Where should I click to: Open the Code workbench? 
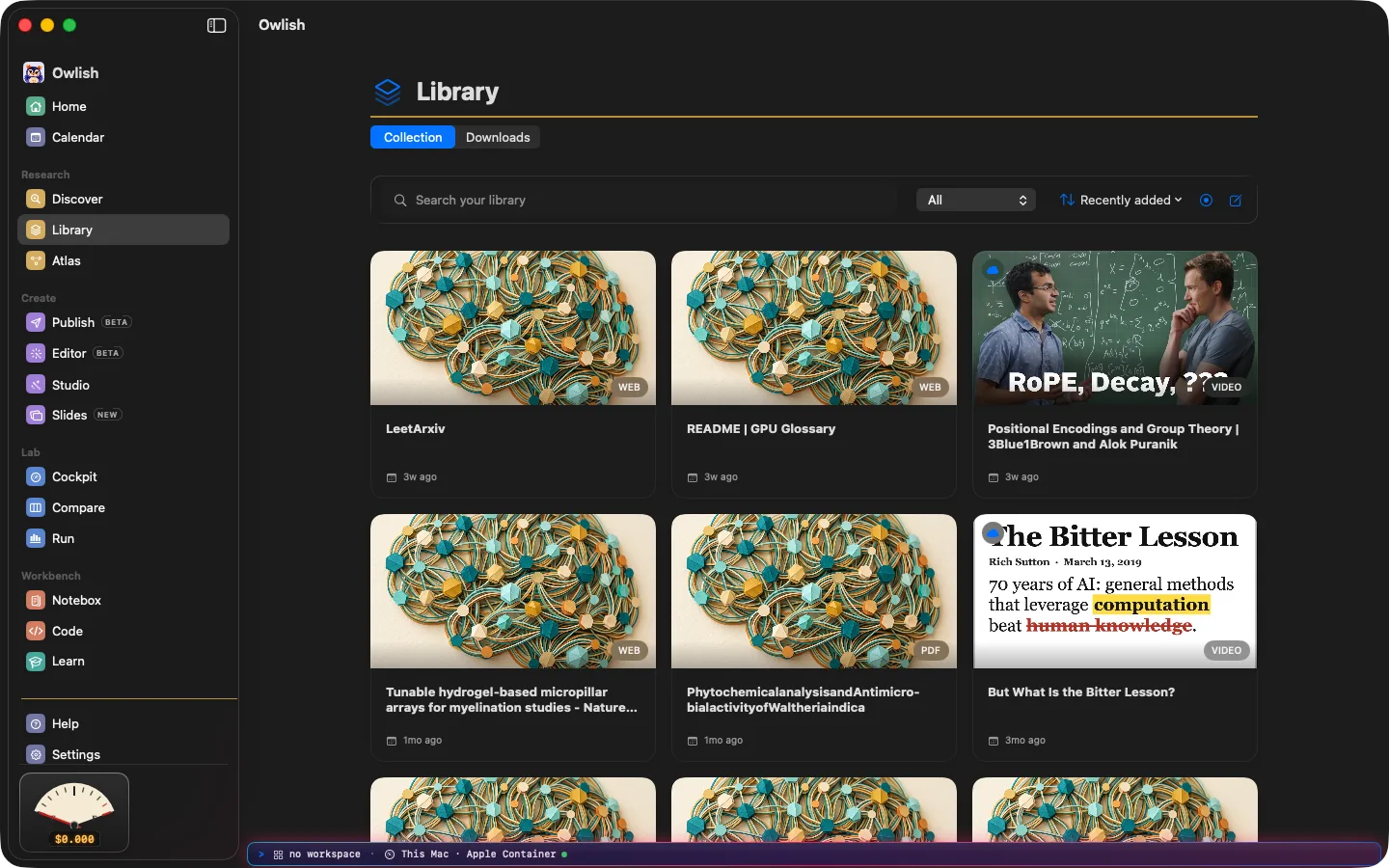pos(123,631)
